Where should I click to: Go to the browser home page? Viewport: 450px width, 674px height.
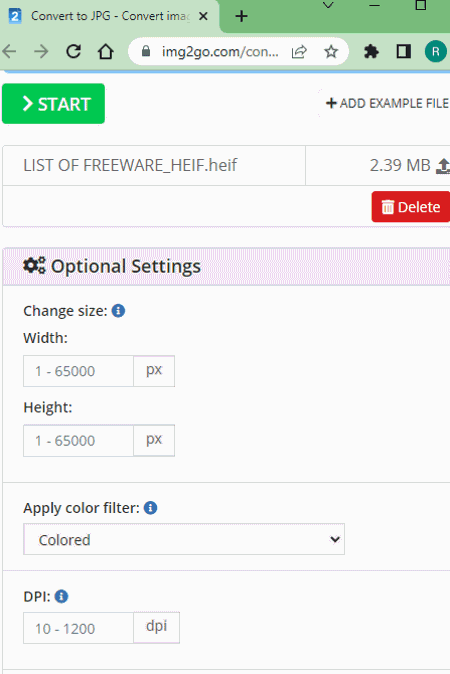coord(106,52)
